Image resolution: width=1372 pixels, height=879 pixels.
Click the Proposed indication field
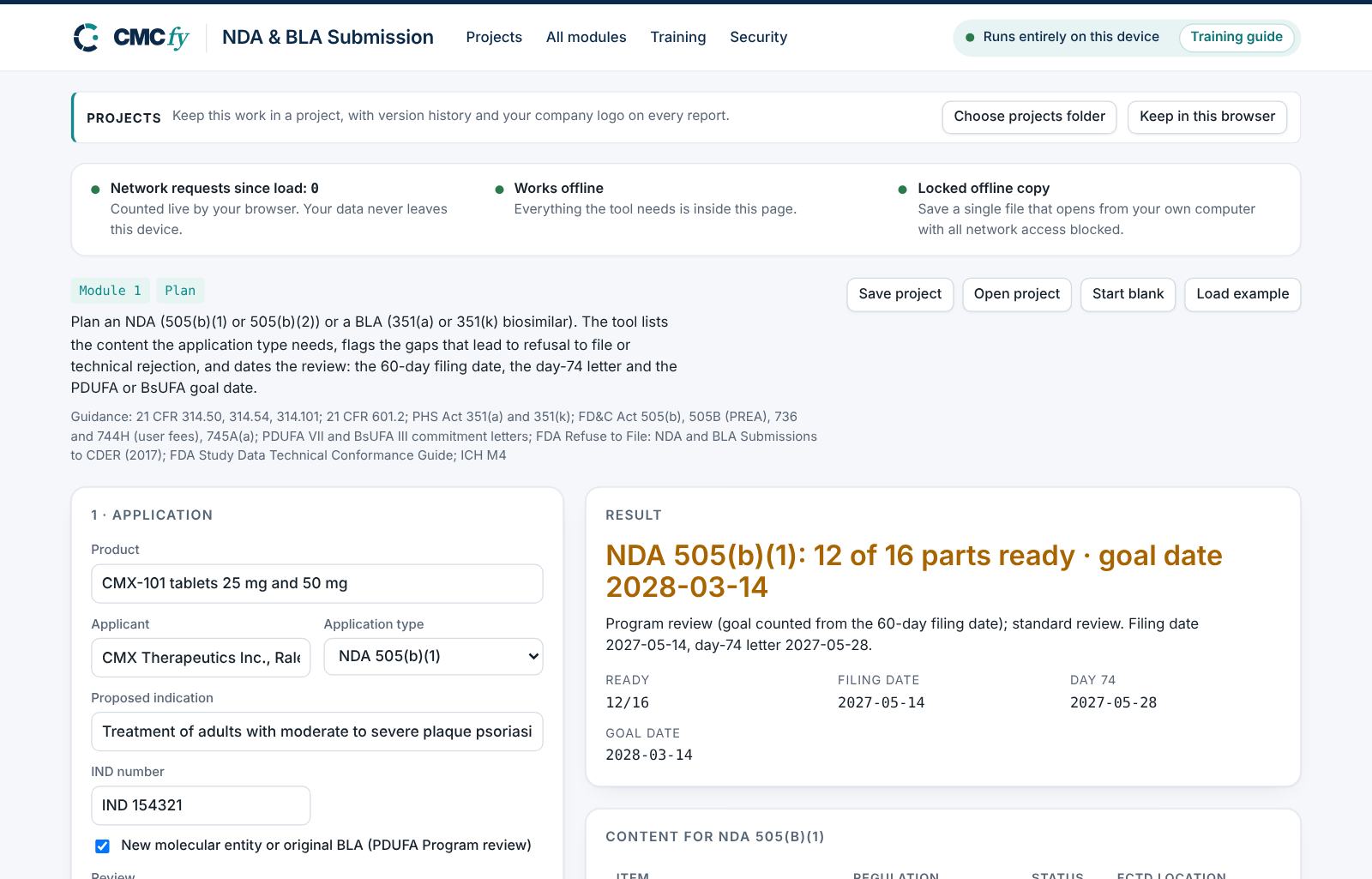[317, 731]
